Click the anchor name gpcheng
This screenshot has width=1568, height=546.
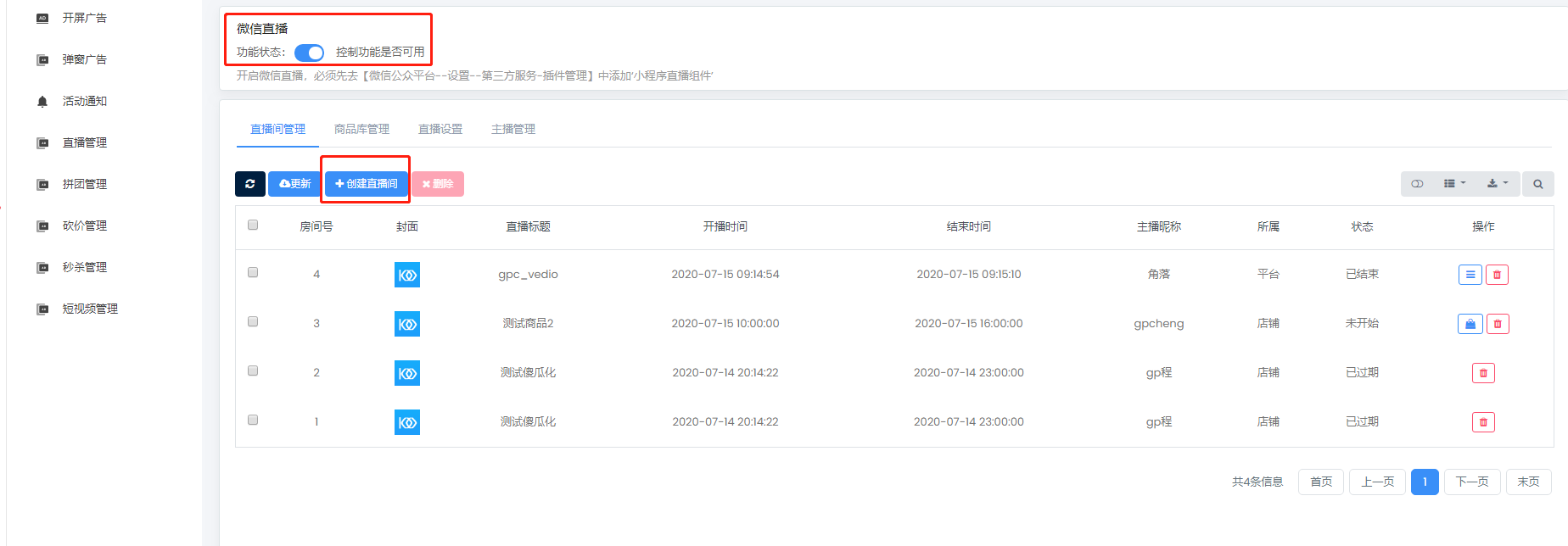(x=1159, y=324)
